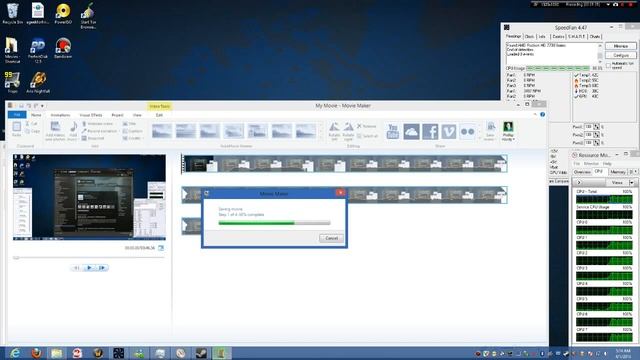Click the preview seek bar slider
640x360 pixels.
pyautogui.click(x=16, y=258)
